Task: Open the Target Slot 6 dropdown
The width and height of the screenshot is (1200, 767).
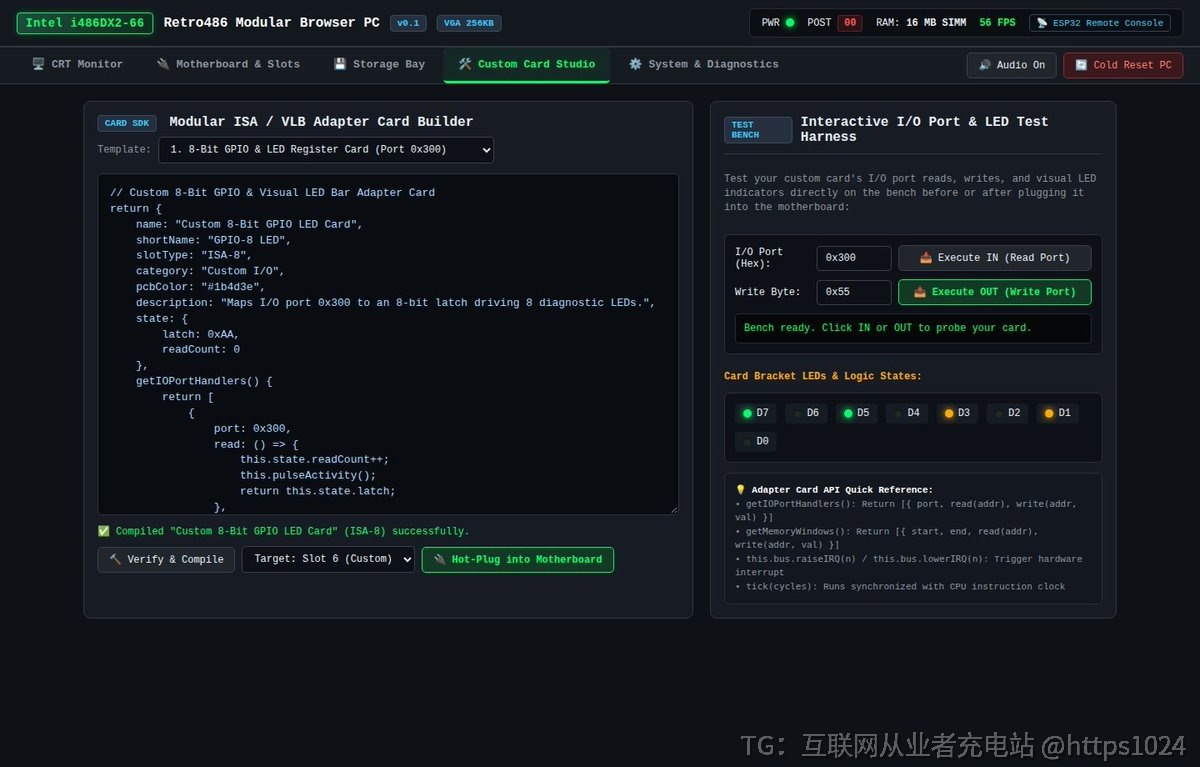Action: click(328, 560)
